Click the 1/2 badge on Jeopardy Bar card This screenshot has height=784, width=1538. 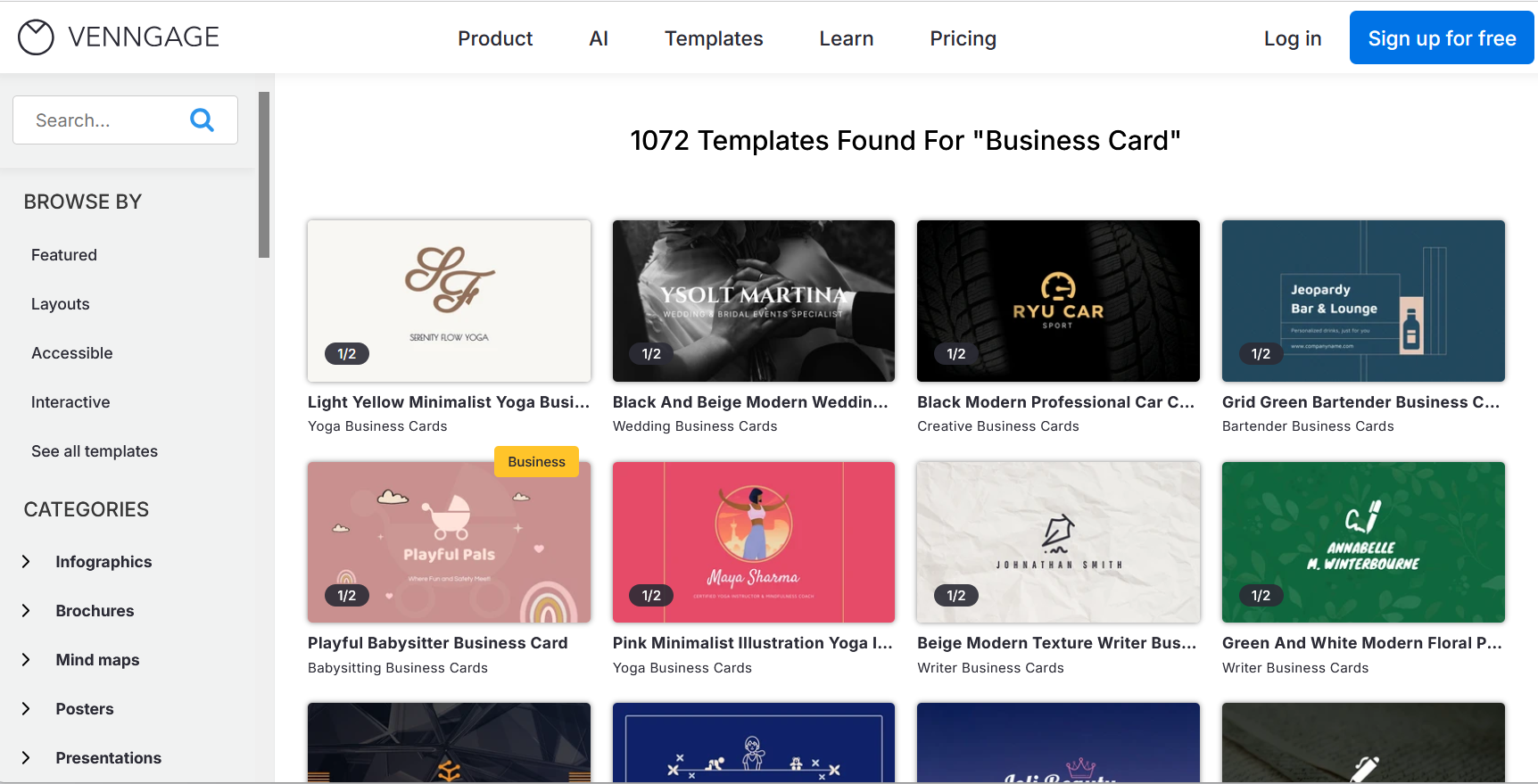[x=1261, y=354]
